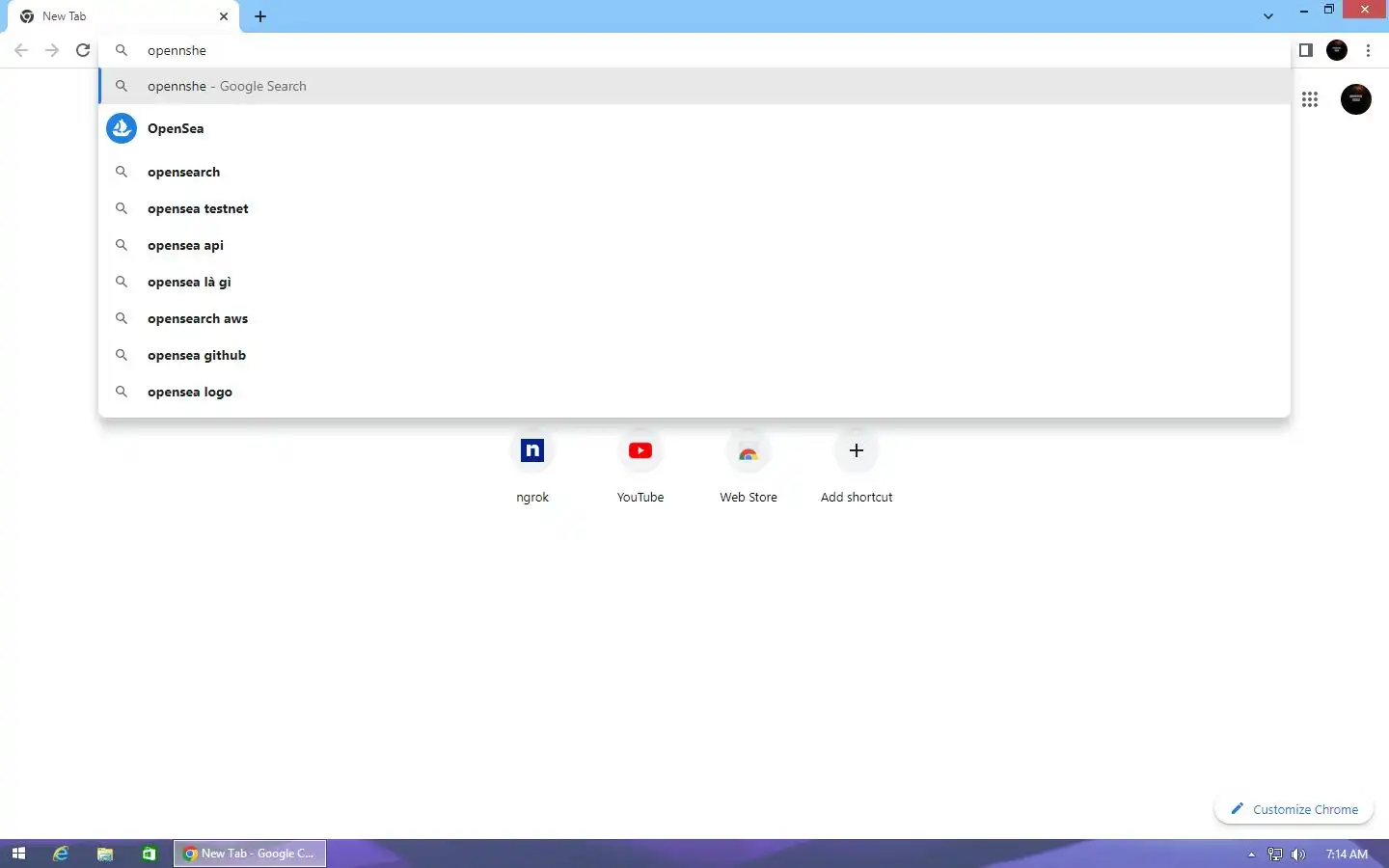Choose 'opennshe - Google Search' suggestion
Screen dimensions: 1389x868
[x=694, y=86]
